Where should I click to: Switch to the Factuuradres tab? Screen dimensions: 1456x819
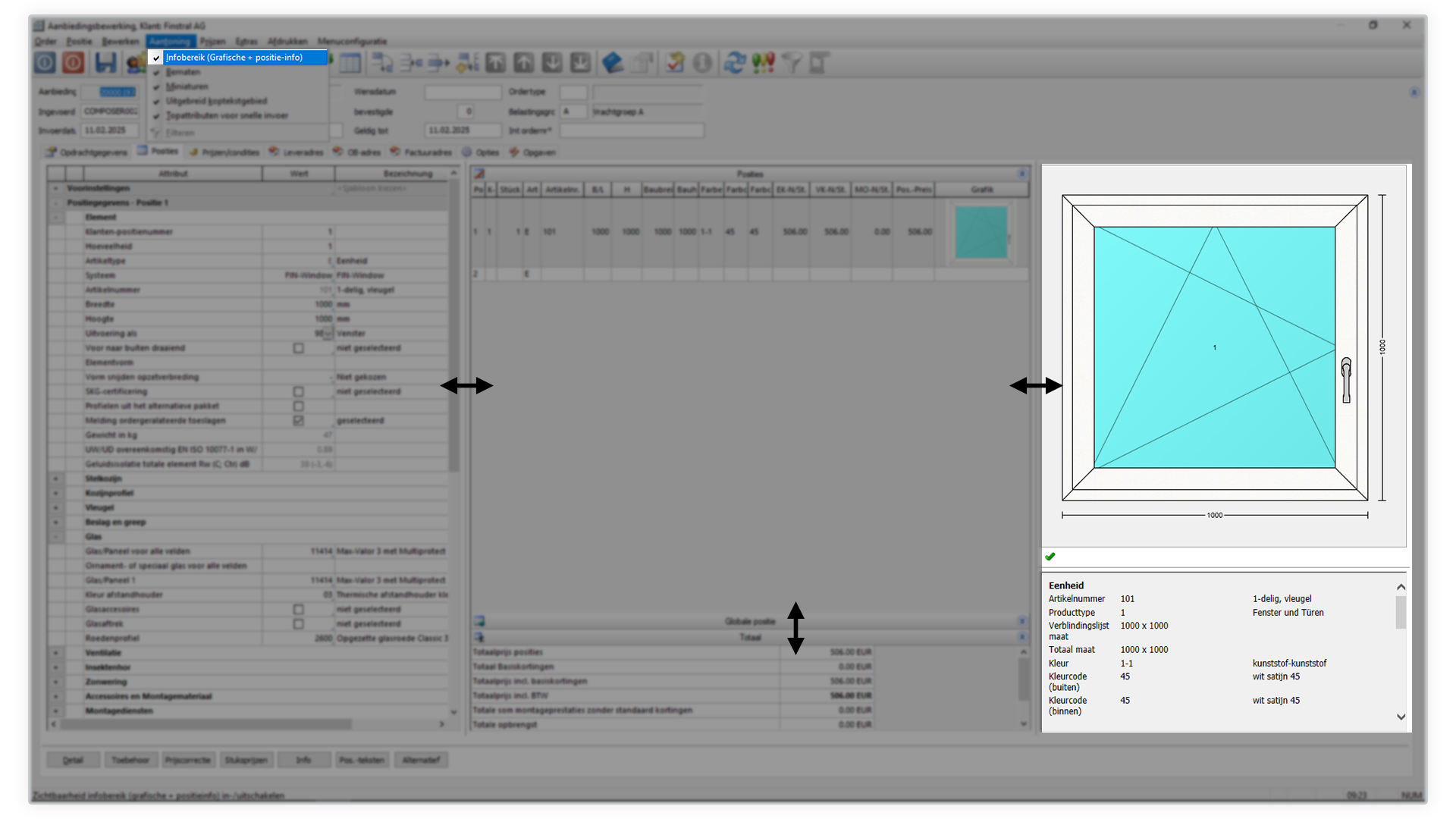click(421, 152)
